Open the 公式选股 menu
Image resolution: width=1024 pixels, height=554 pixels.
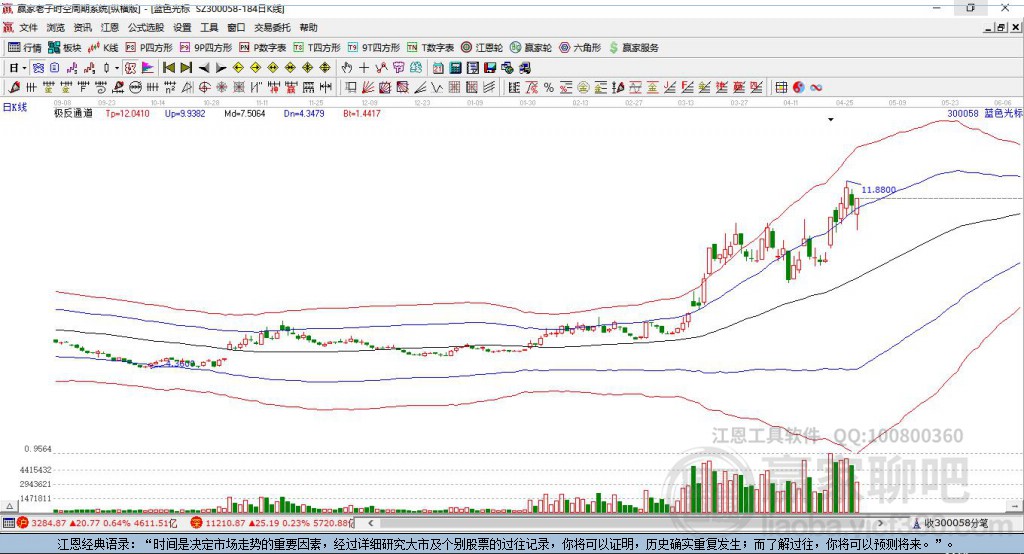146,27
